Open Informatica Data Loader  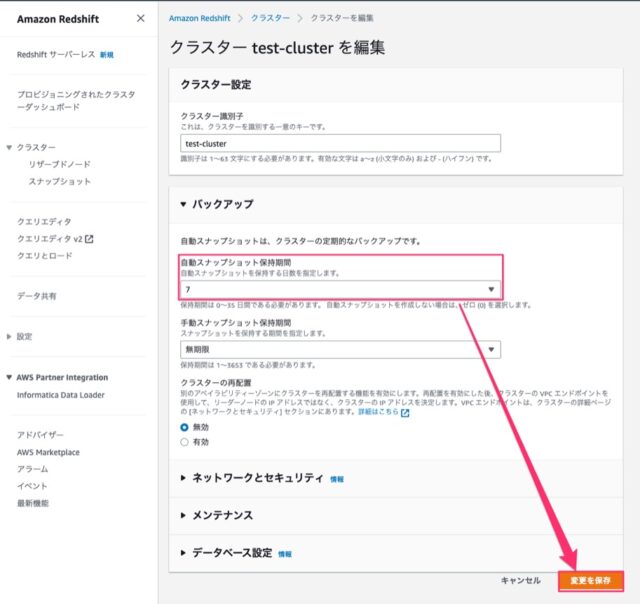pyautogui.click(x=61, y=395)
